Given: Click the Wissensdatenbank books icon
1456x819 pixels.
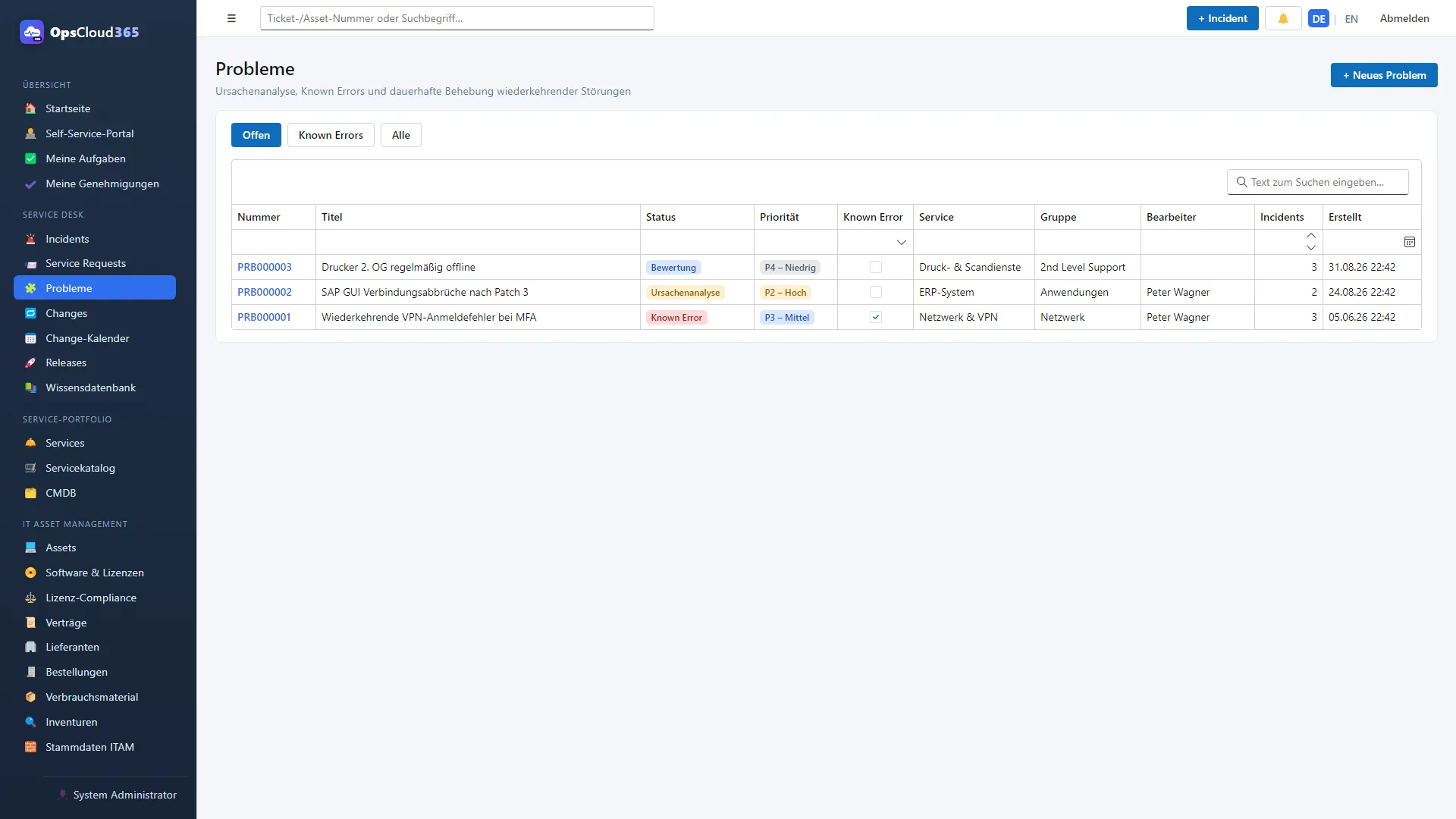Looking at the screenshot, I should pos(30,388).
